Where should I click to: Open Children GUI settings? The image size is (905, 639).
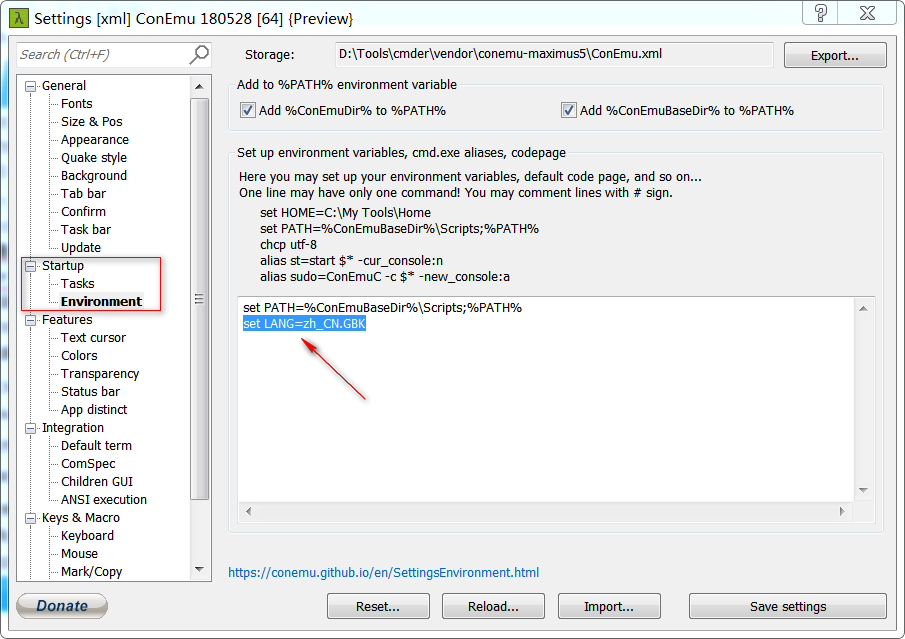click(x=96, y=481)
